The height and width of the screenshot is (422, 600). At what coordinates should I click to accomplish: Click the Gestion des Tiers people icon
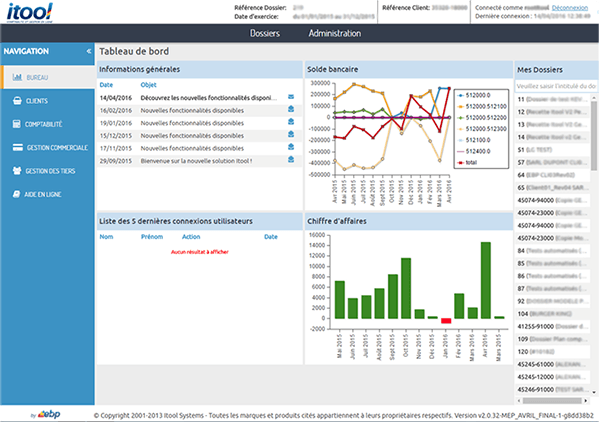tap(17, 171)
